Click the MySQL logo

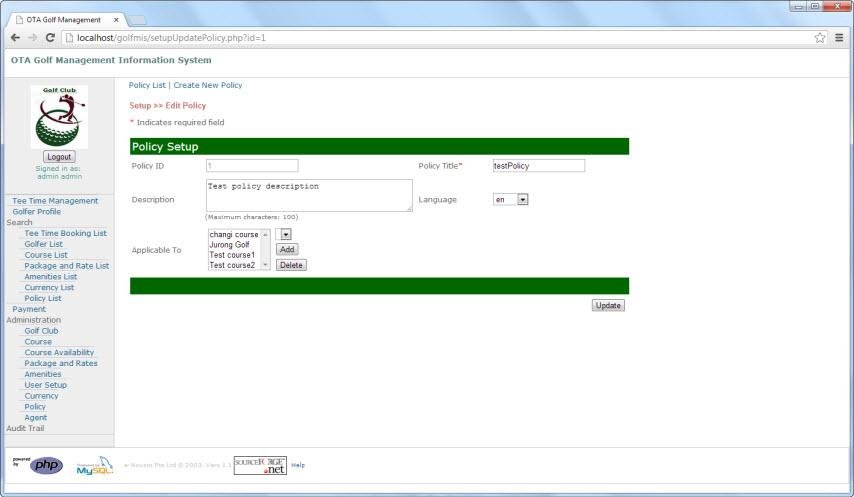pos(95,465)
